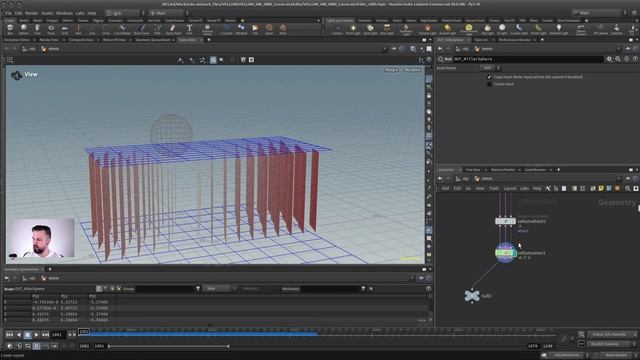This screenshot has width=640, height=360.
Task: Add an Area Light from shelf
Action: coord(387,29)
